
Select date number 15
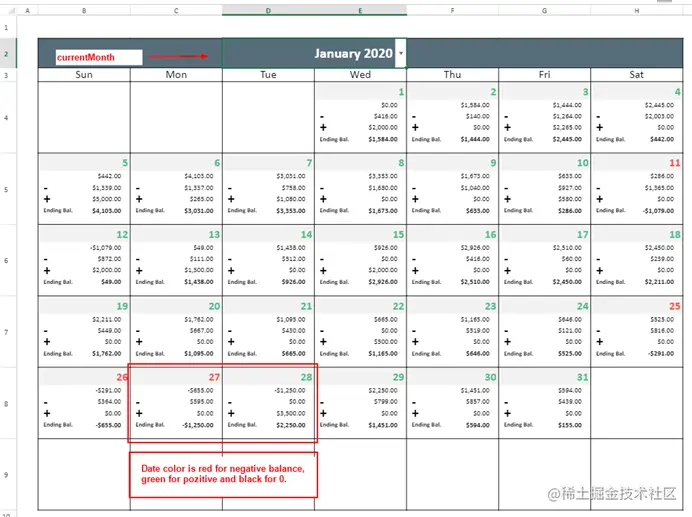click(399, 234)
